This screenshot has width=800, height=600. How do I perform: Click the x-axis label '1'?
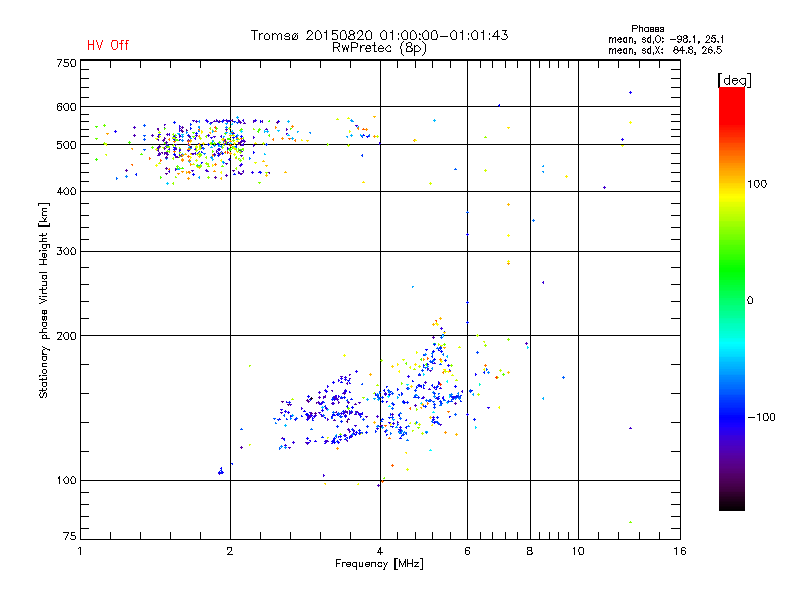pos(80,551)
